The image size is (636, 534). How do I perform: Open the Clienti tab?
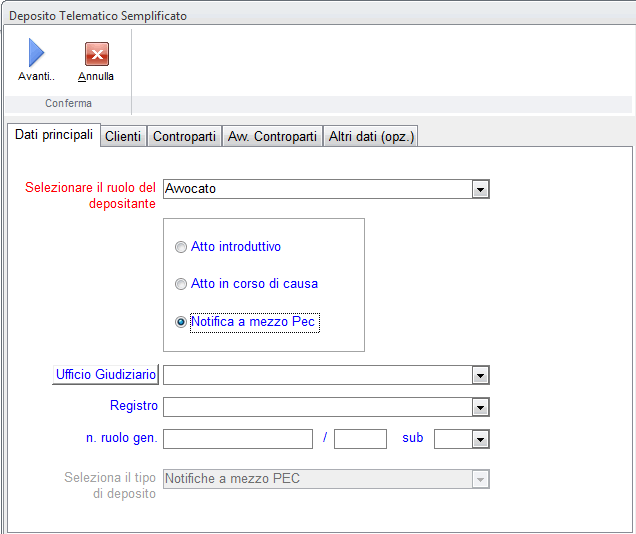tap(123, 136)
